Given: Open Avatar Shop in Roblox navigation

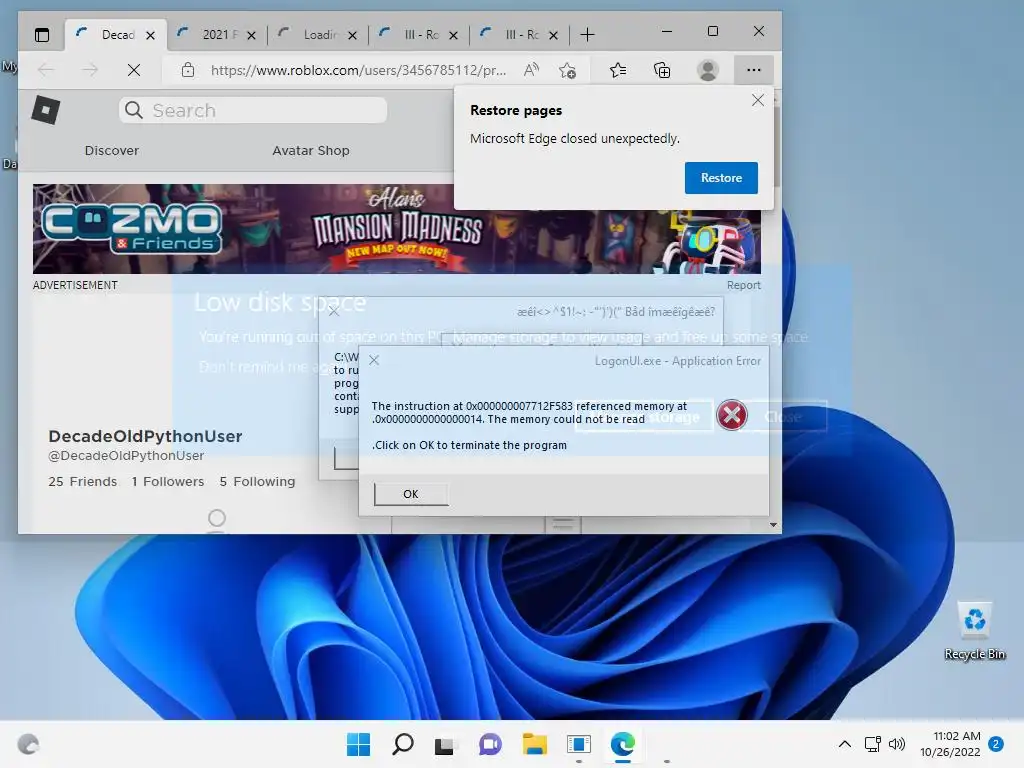Looking at the screenshot, I should pos(311,151).
